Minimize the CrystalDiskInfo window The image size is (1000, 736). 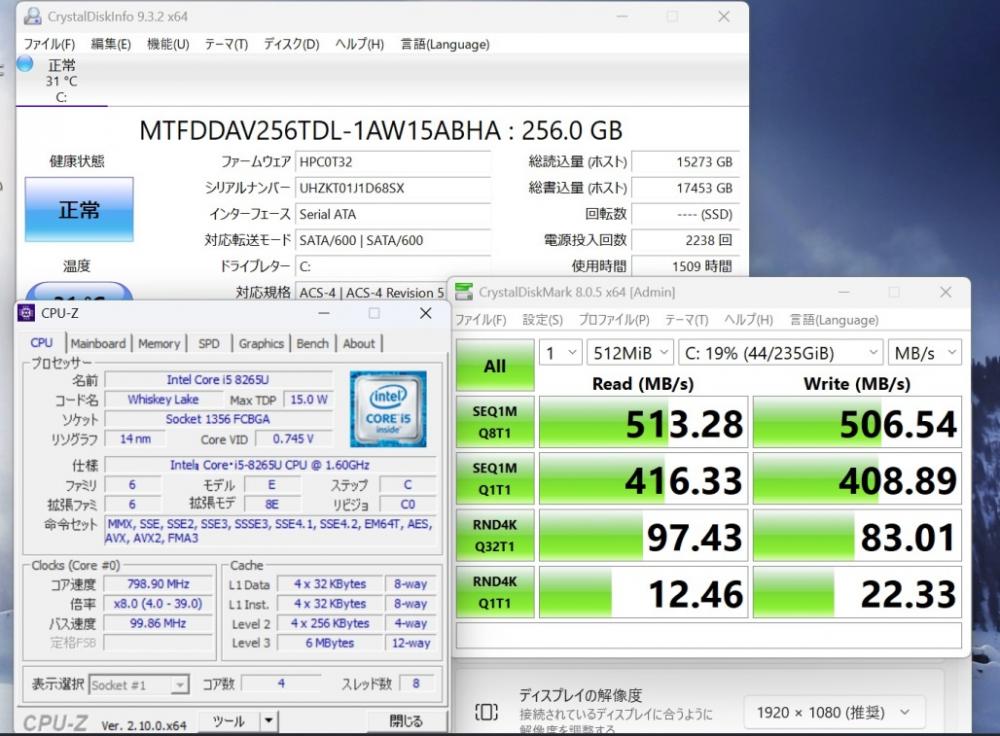[x=622, y=17]
